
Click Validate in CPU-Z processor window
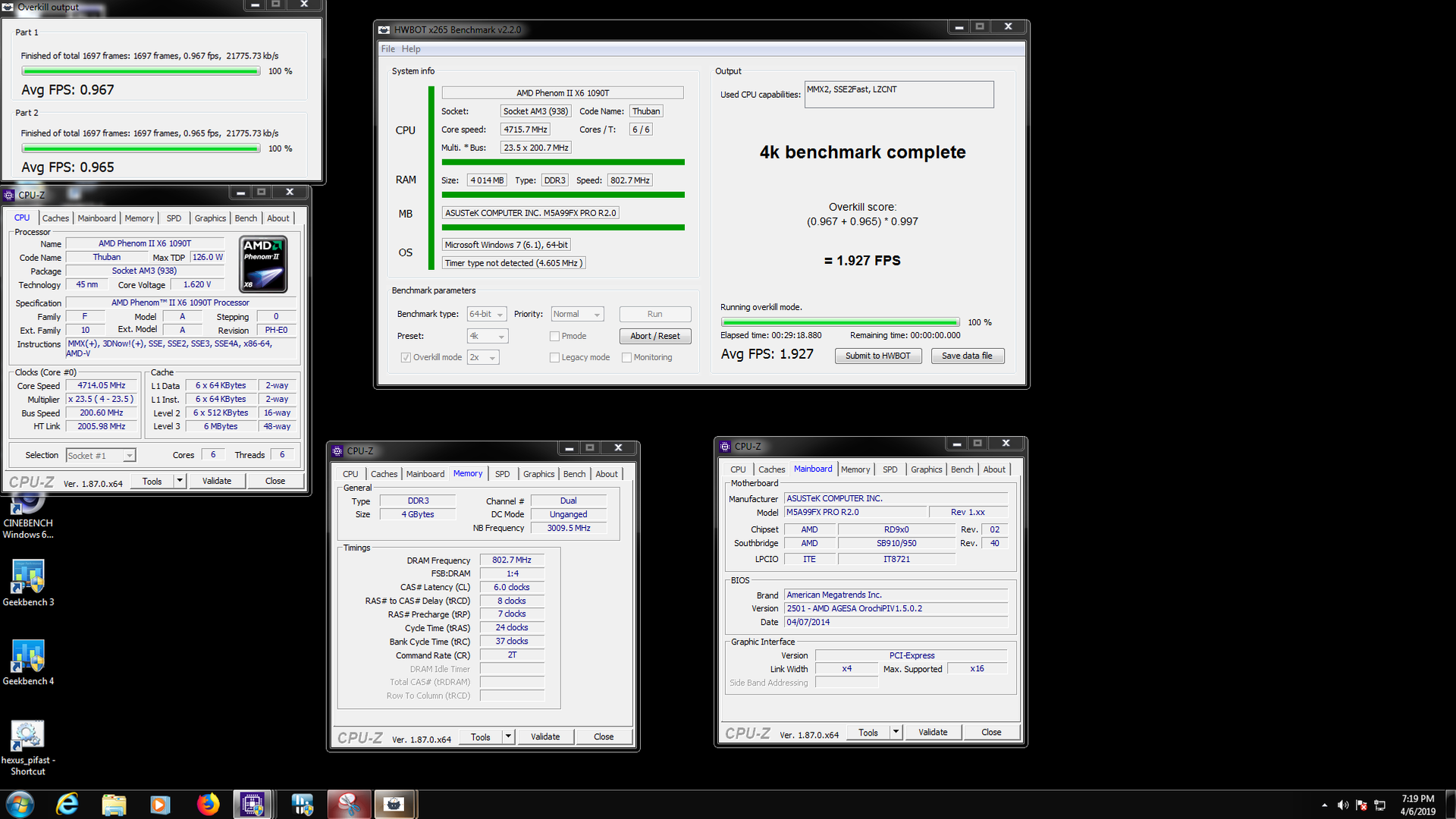coord(217,481)
